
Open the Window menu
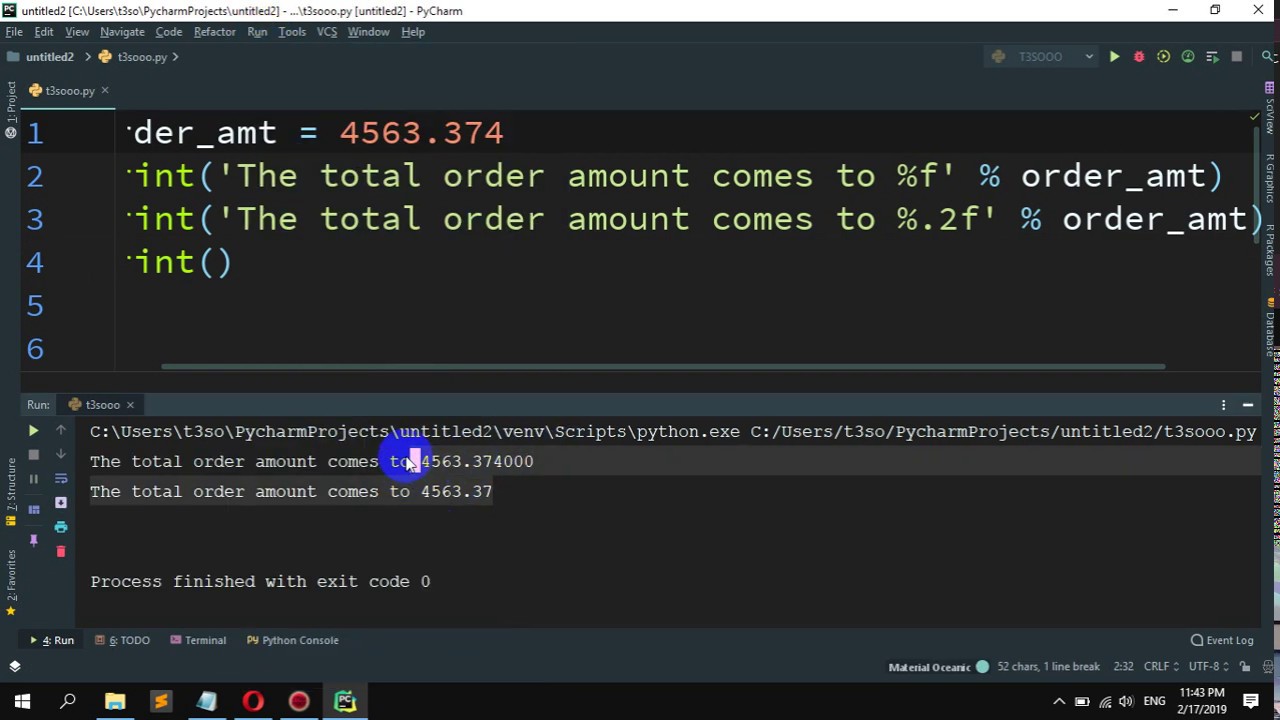pos(368,32)
